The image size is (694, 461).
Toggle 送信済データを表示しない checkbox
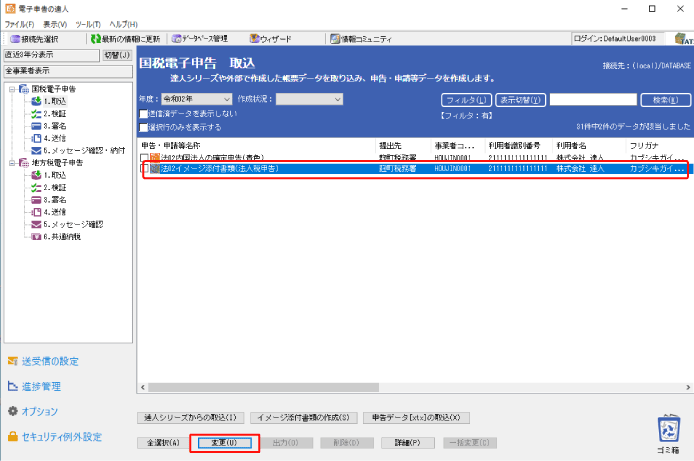(143, 114)
